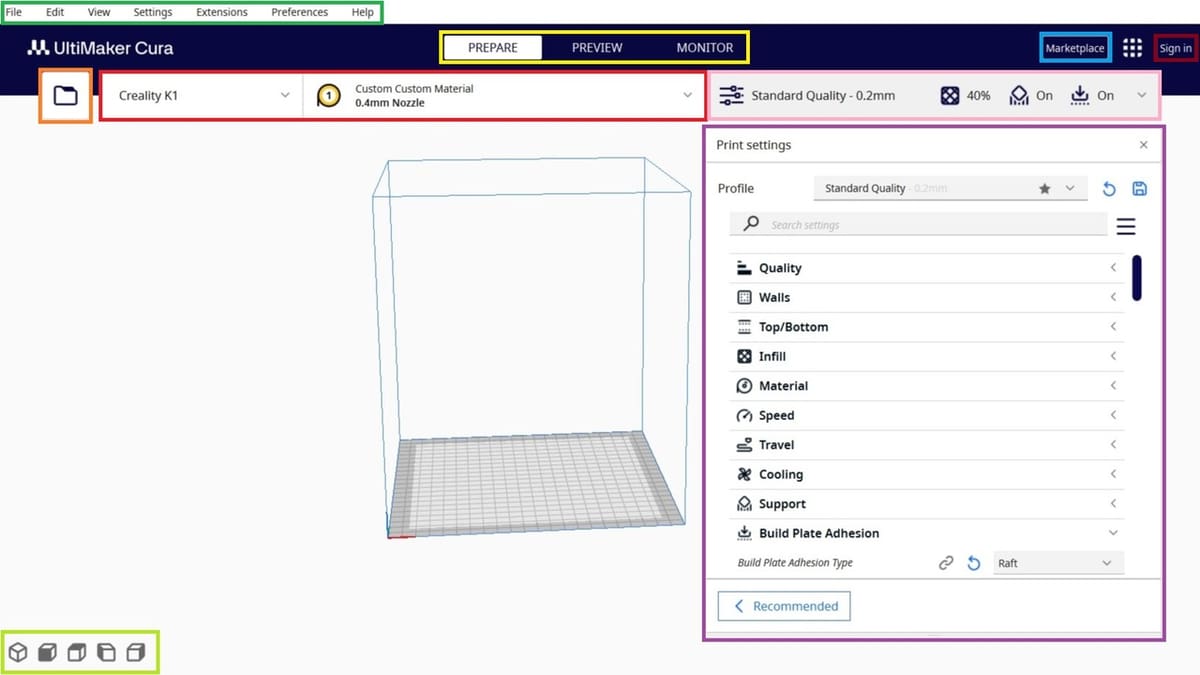Image resolution: width=1200 pixels, height=675 pixels.
Task: Select the top view cube icon
Action: [76, 653]
